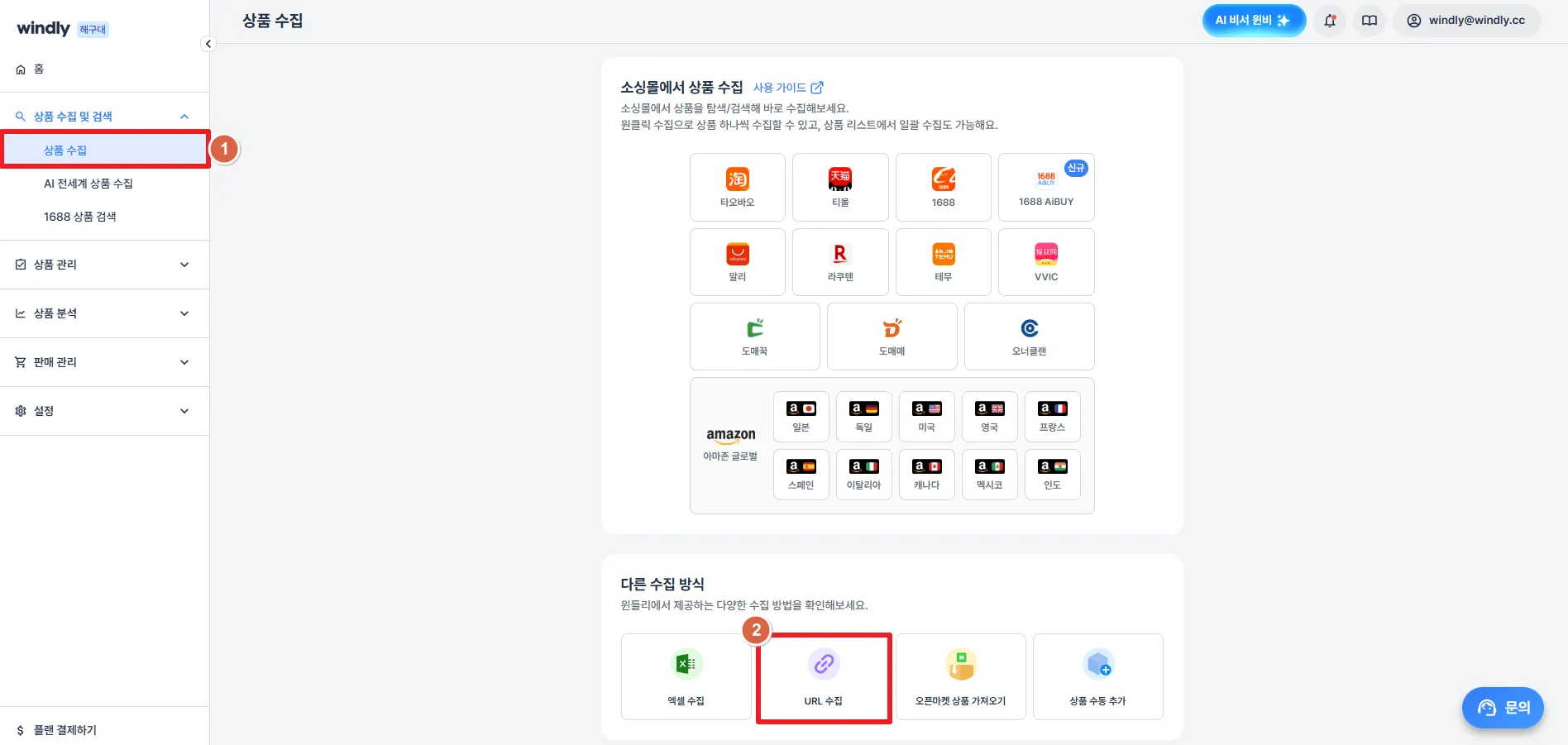Image resolution: width=1568 pixels, height=745 pixels.
Task: Open the Taobao (타오바오) sourcing mall
Action: point(738,188)
